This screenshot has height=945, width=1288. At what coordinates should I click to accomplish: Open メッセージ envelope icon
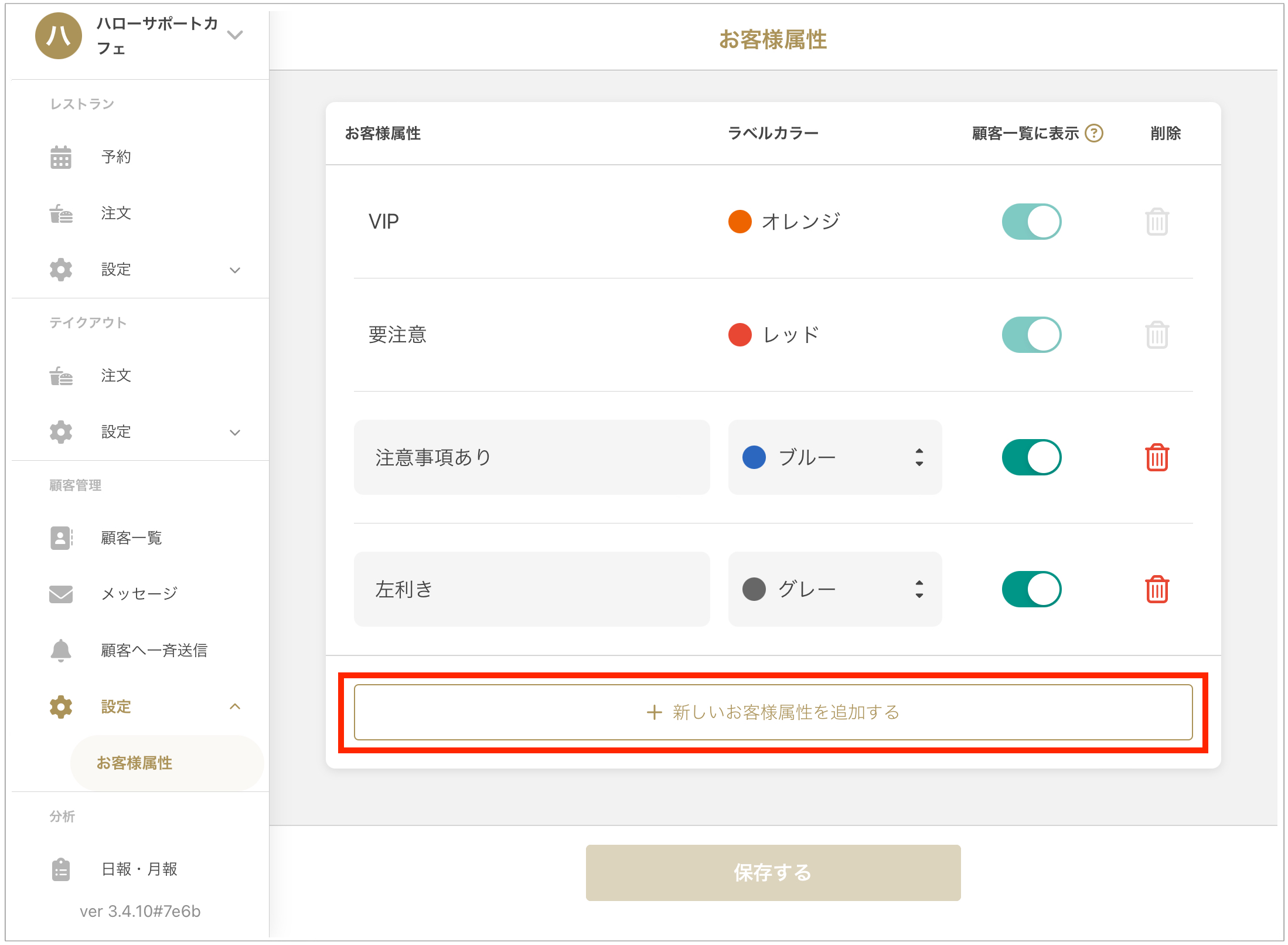pos(61,594)
